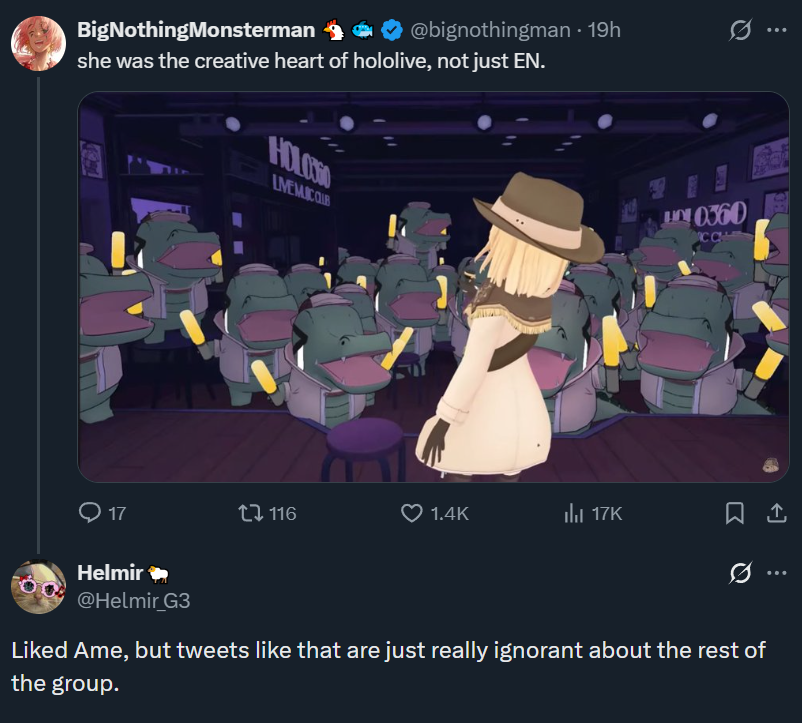Open Helmir's cat profile avatar

point(38,586)
